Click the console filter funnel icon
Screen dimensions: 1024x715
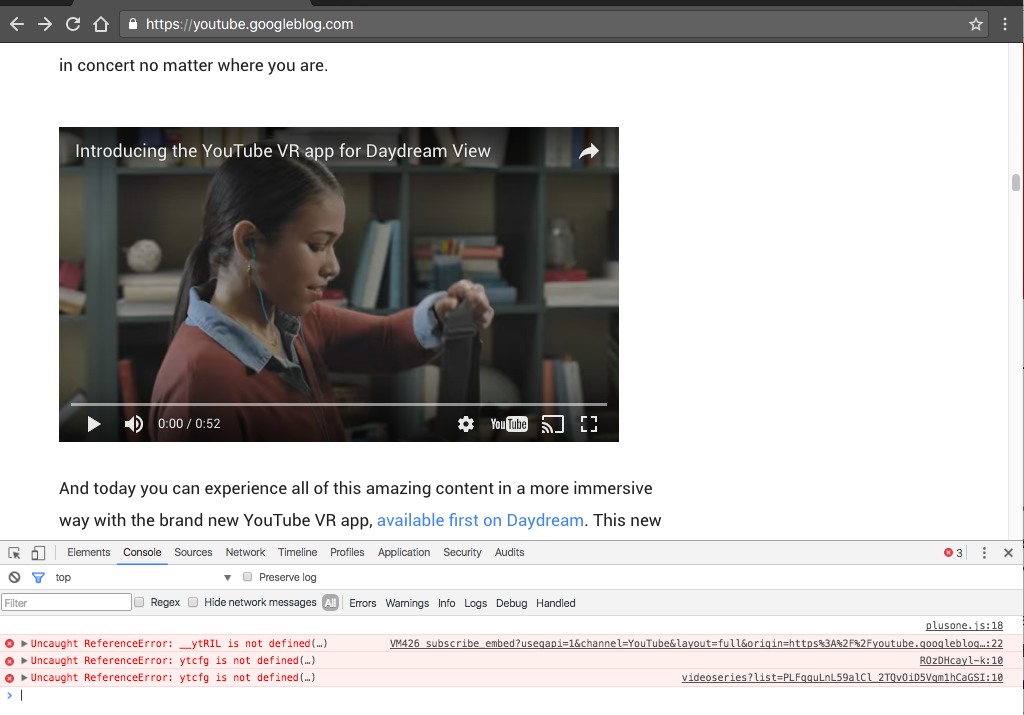(x=38, y=578)
